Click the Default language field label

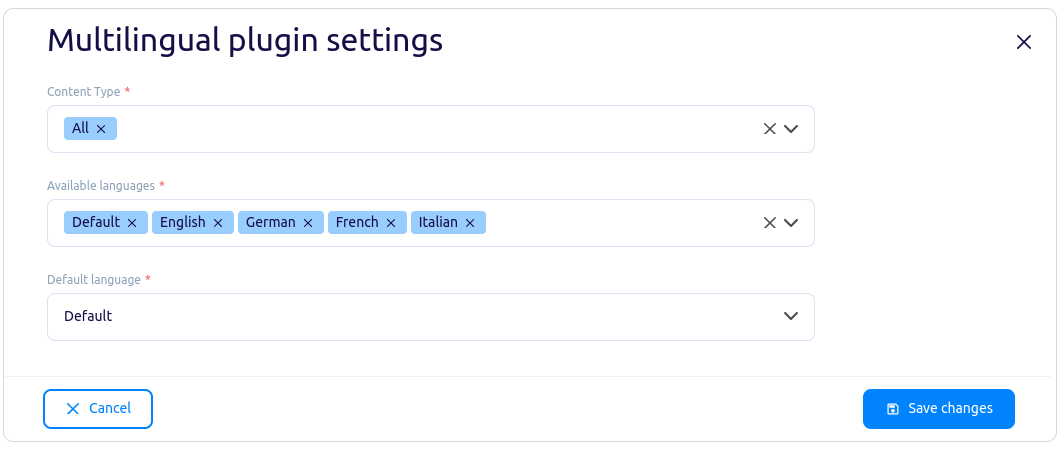[94, 280]
